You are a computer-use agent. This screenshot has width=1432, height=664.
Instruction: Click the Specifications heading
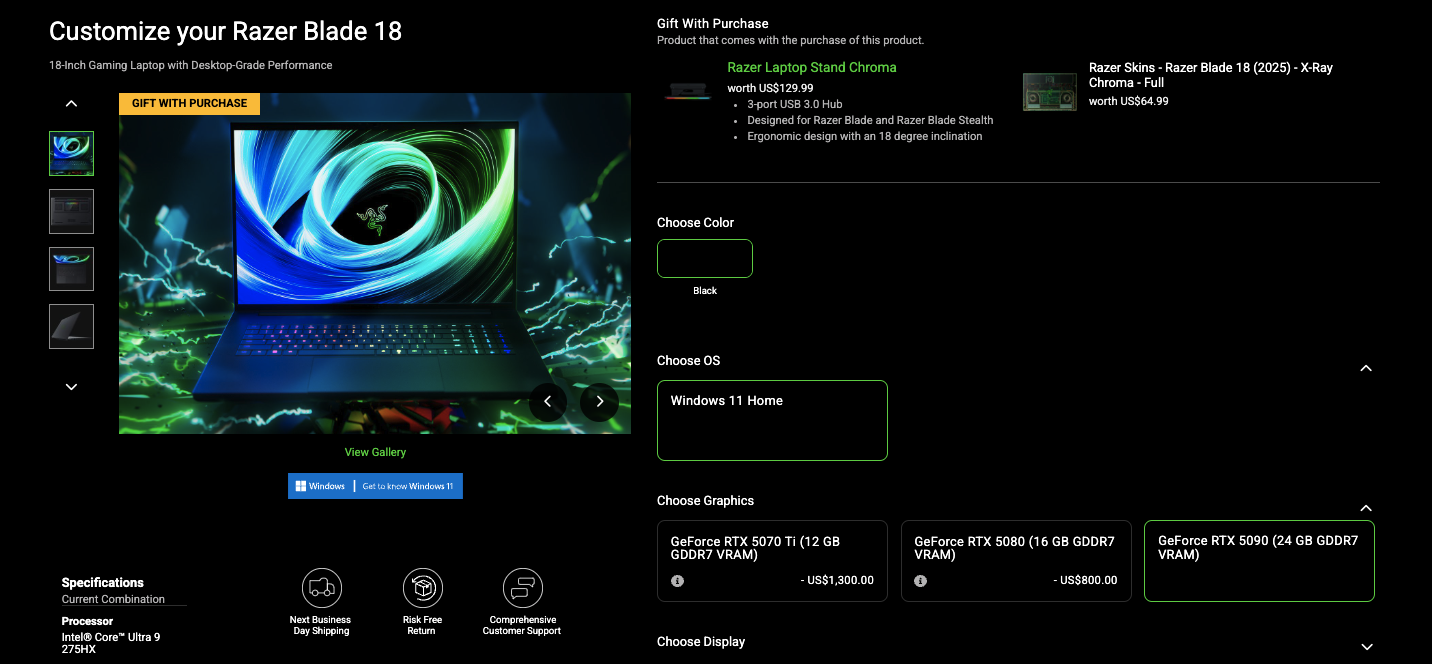(x=103, y=582)
